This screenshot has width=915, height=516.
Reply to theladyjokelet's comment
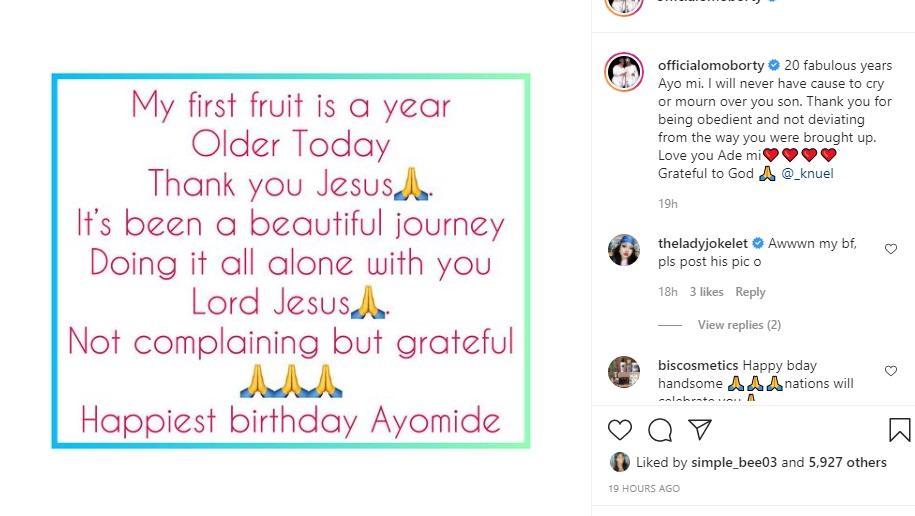pos(750,292)
